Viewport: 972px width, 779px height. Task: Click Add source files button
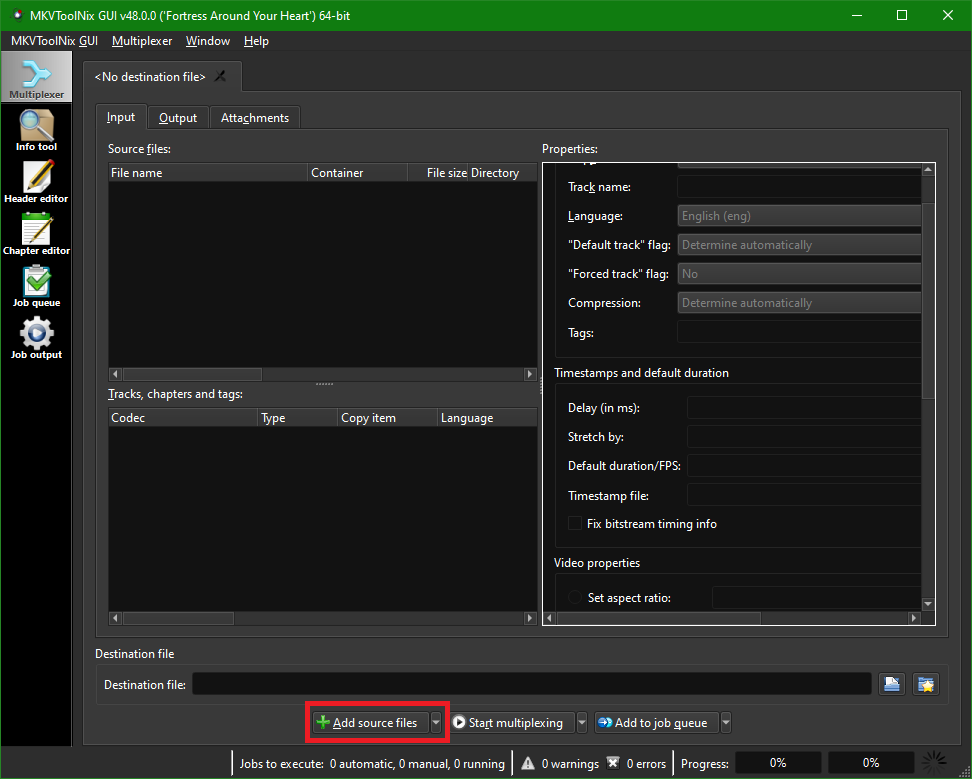click(371, 723)
